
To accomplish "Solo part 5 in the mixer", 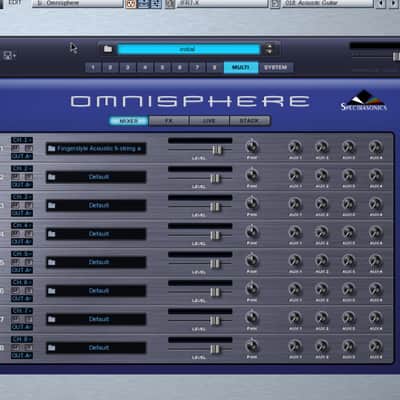I will (x=29, y=262).
